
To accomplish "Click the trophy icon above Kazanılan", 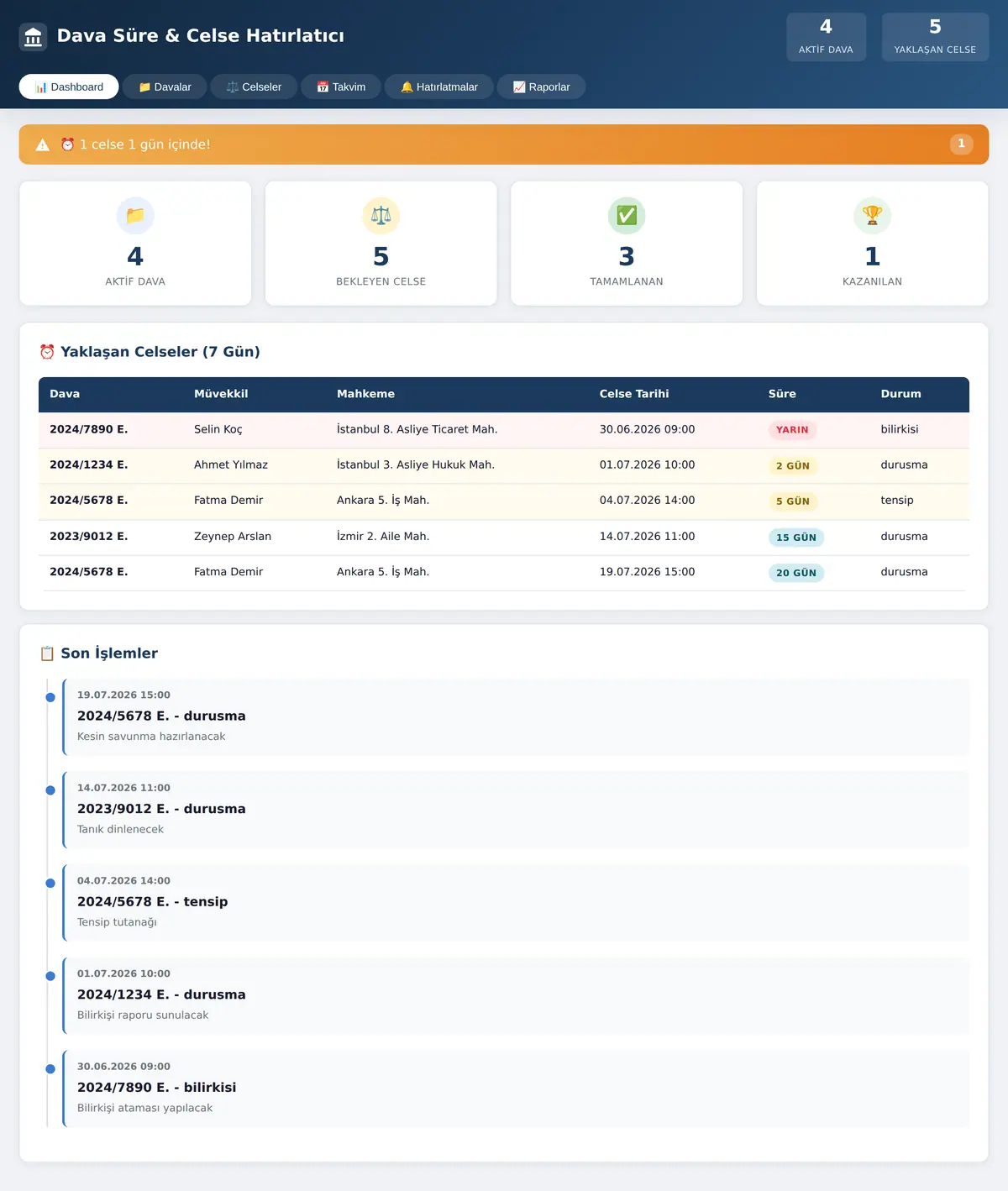I will 873,216.
